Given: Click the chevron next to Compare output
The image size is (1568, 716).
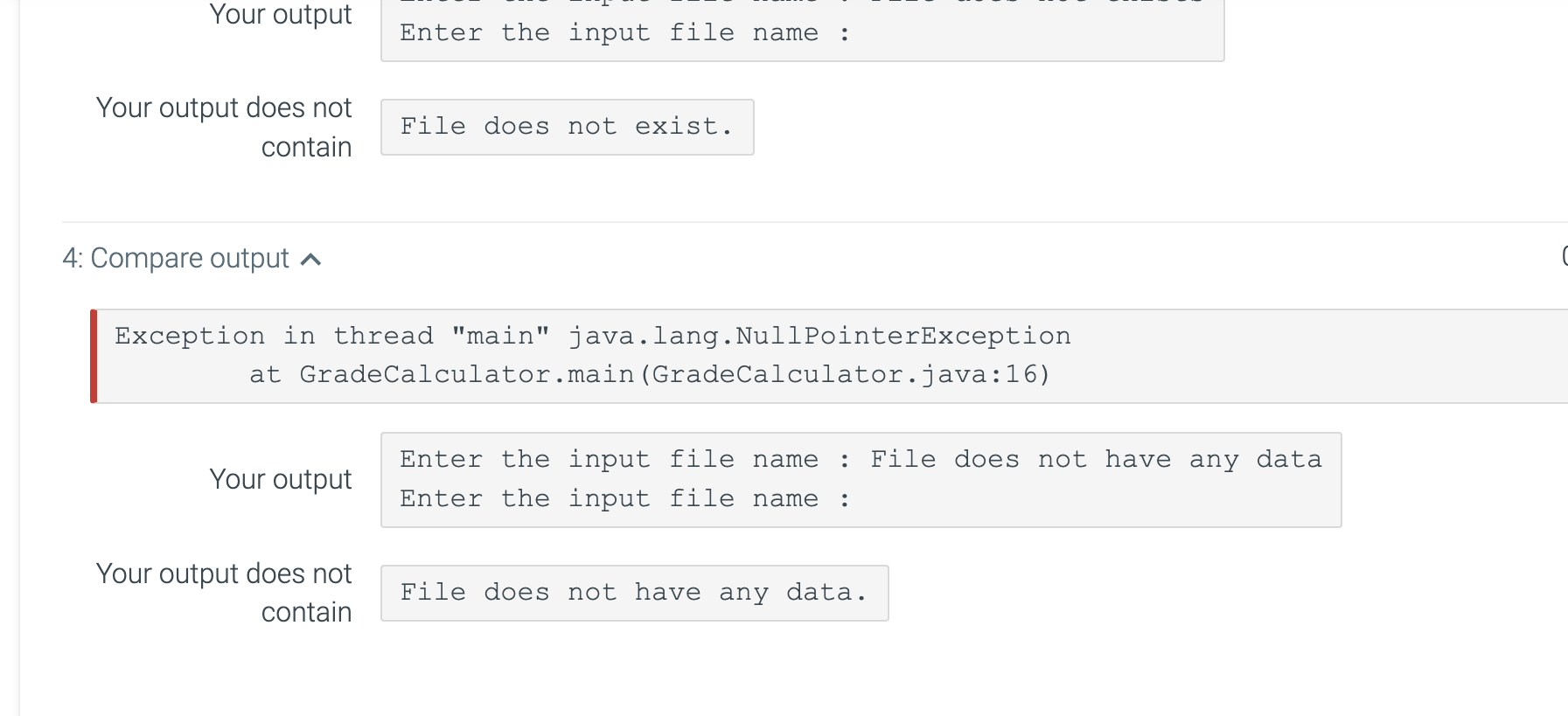Looking at the screenshot, I should (x=310, y=260).
